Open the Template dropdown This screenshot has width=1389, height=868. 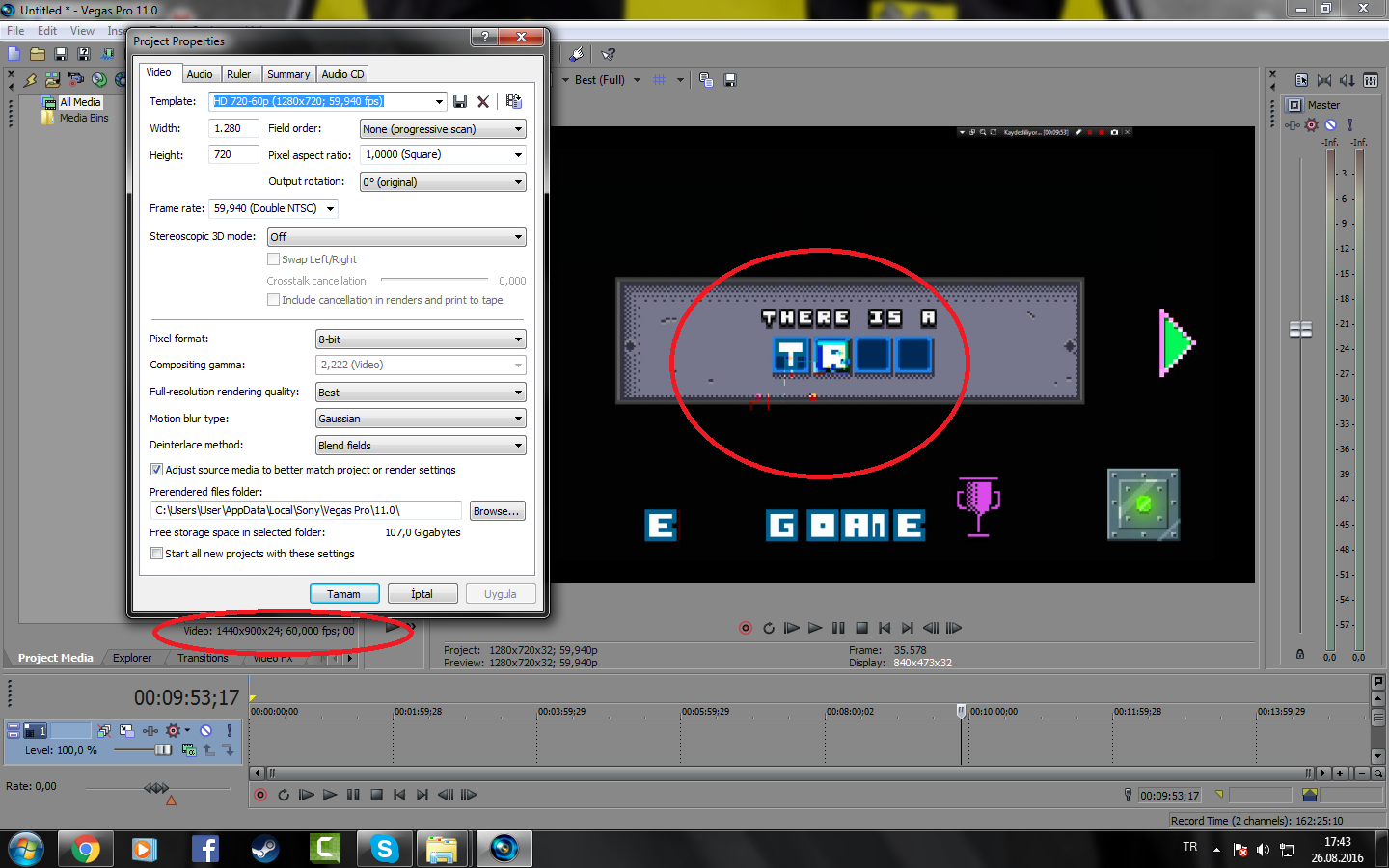[x=439, y=101]
